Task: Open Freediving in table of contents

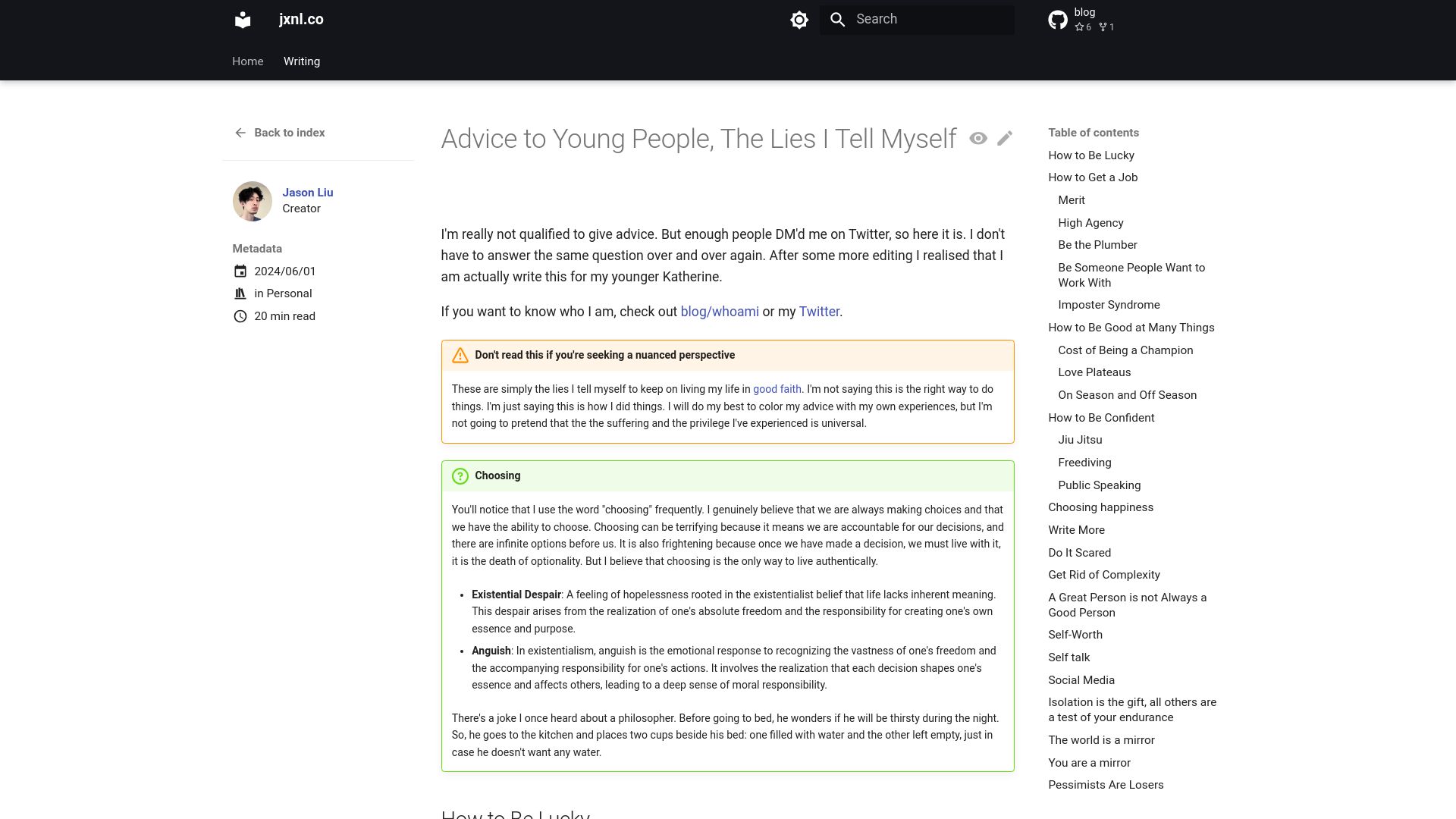Action: point(1084,463)
